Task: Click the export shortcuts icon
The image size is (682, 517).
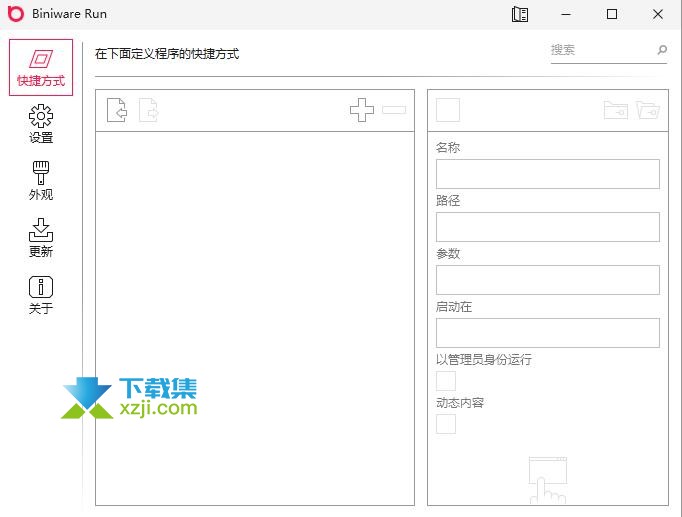Action: (x=148, y=110)
